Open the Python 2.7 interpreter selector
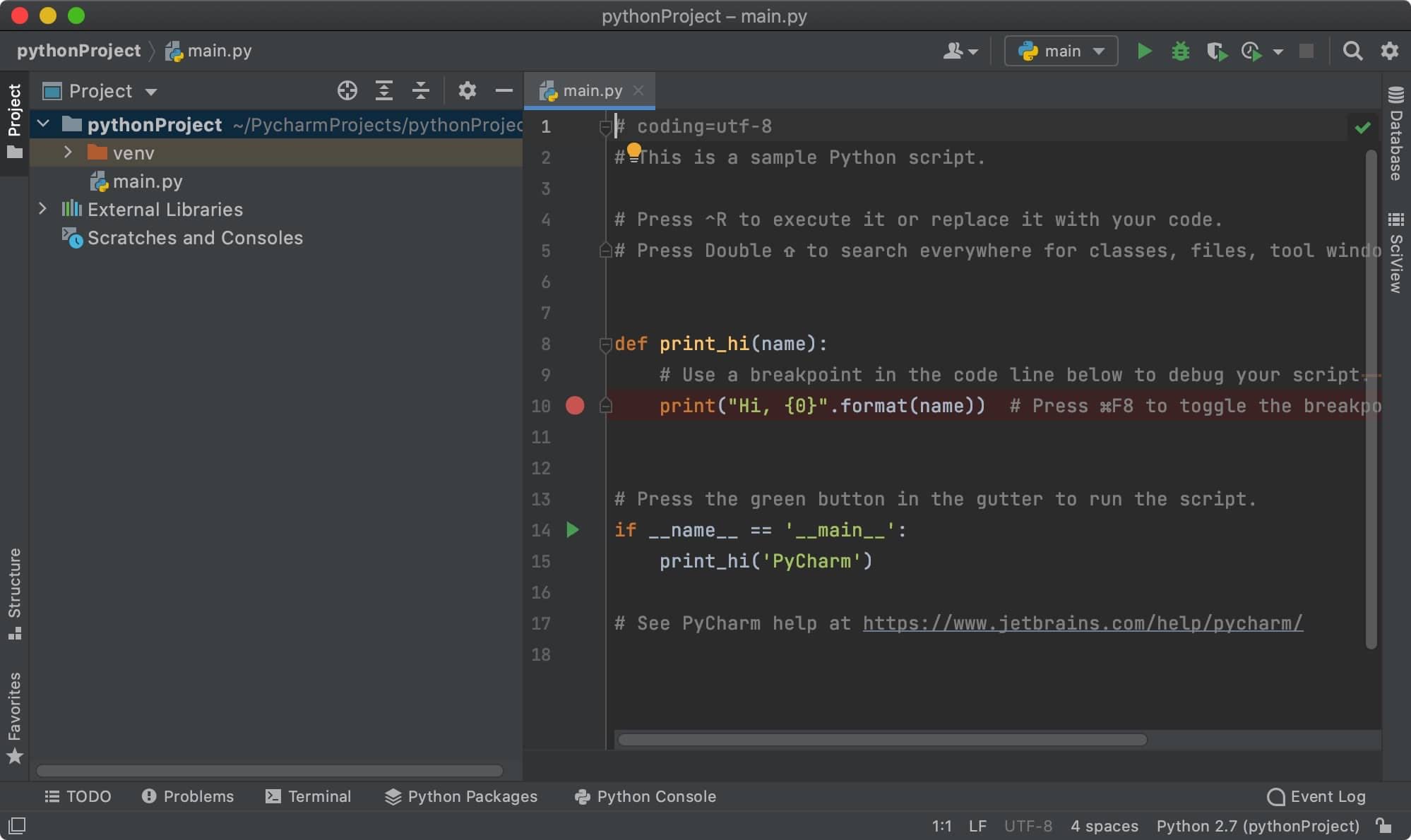 pos(1258,826)
